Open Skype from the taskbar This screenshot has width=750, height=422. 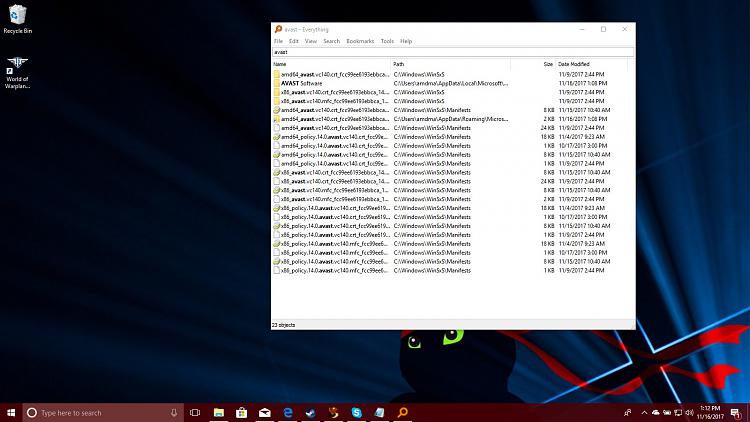click(x=356, y=412)
